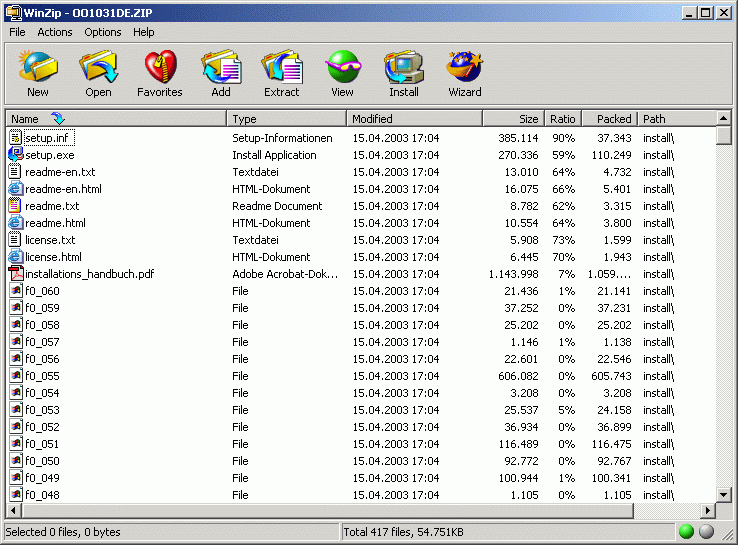Open the Actions menu
Viewport: 738px width, 545px height.
tap(55, 32)
